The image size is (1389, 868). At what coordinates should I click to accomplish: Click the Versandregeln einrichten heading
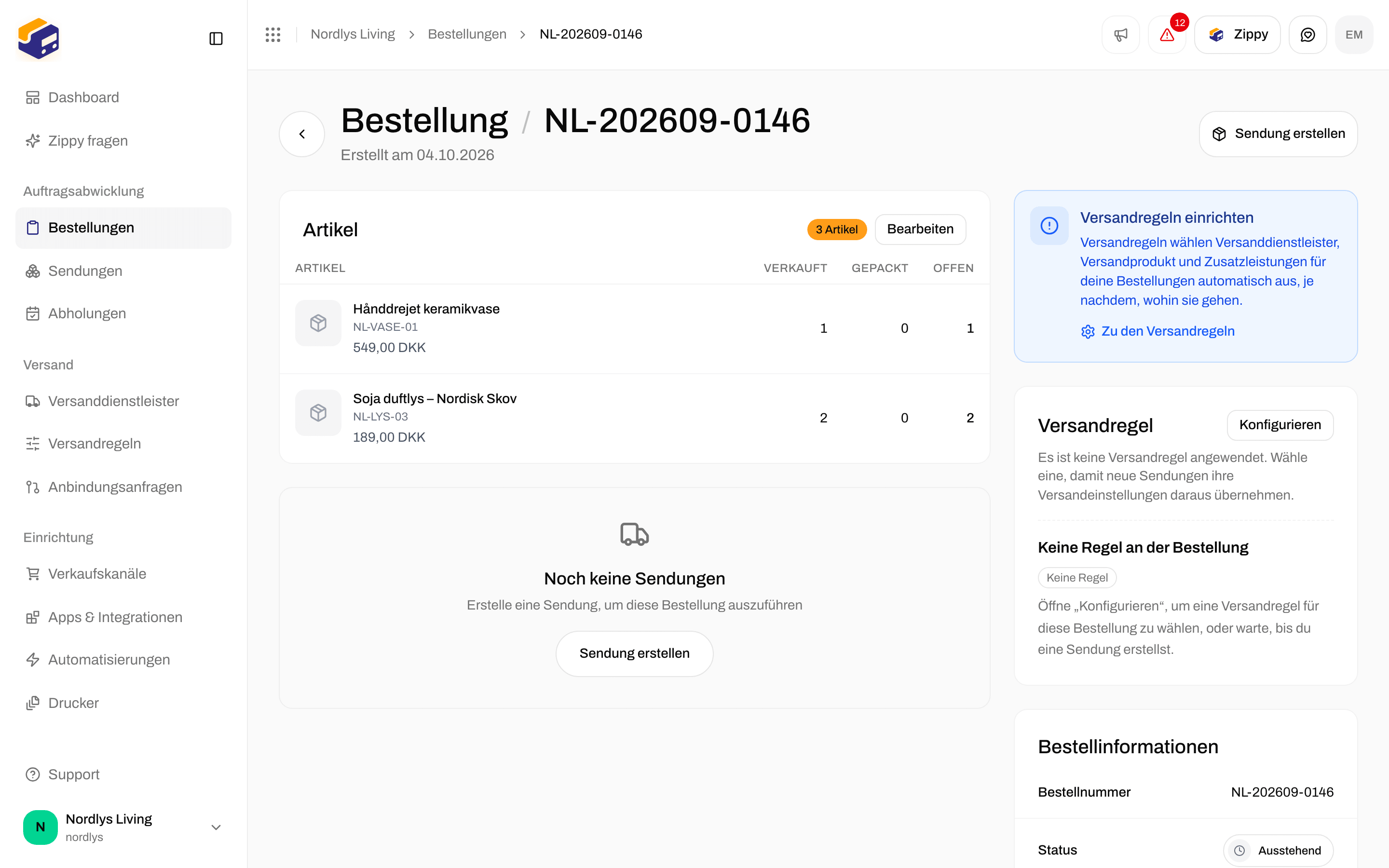coord(1166,217)
